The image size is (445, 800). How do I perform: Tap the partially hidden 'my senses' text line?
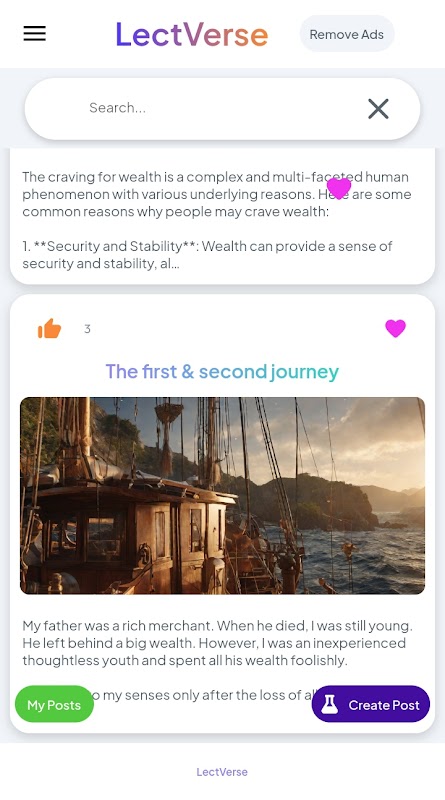point(203,695)
